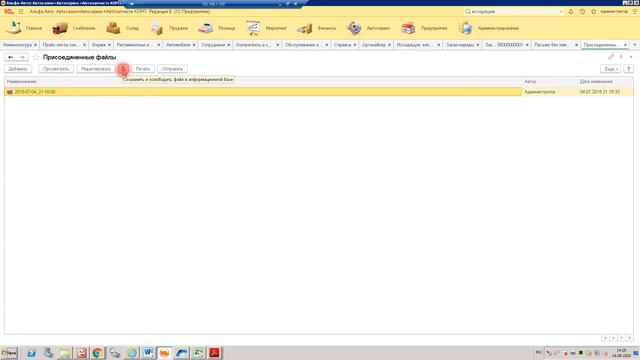
Task: Open the hamburger main menu
Action: click(x=21, y=11)
